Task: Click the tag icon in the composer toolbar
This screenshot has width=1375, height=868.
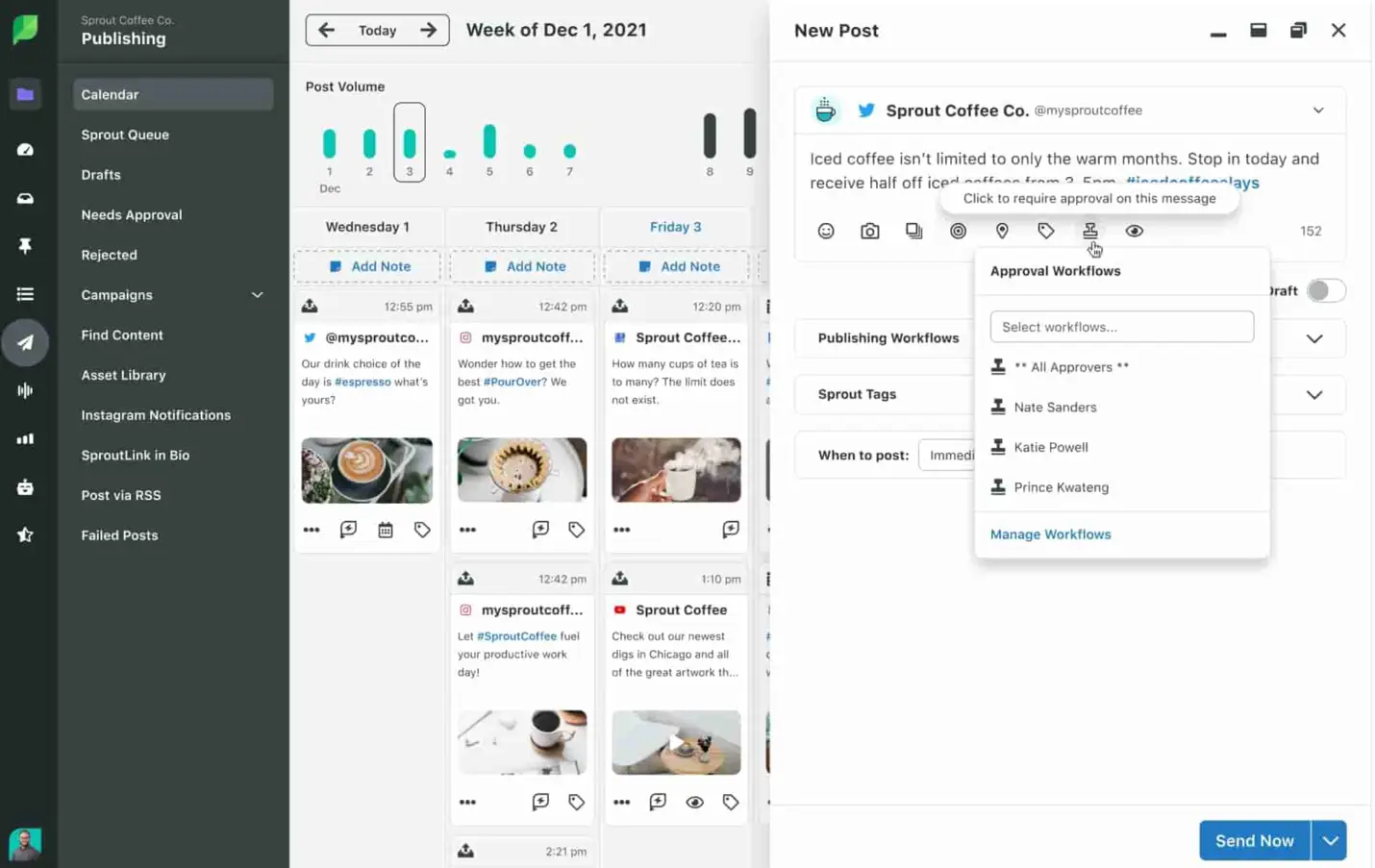Action: pyautogui.click(x=1046, y=231)
